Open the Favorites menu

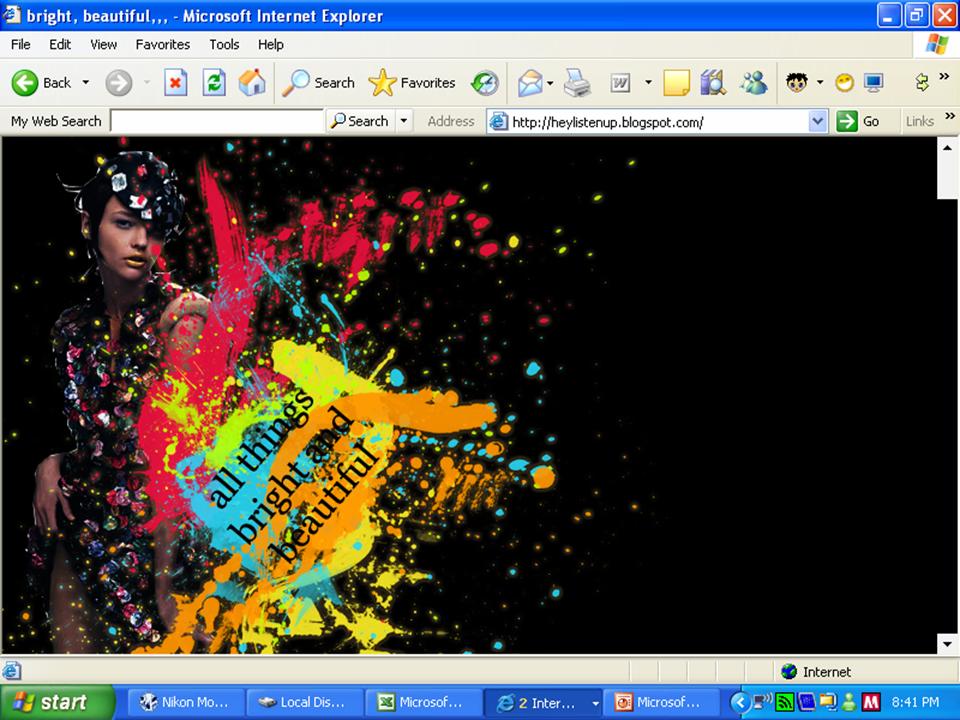click(x=163, y=45)
